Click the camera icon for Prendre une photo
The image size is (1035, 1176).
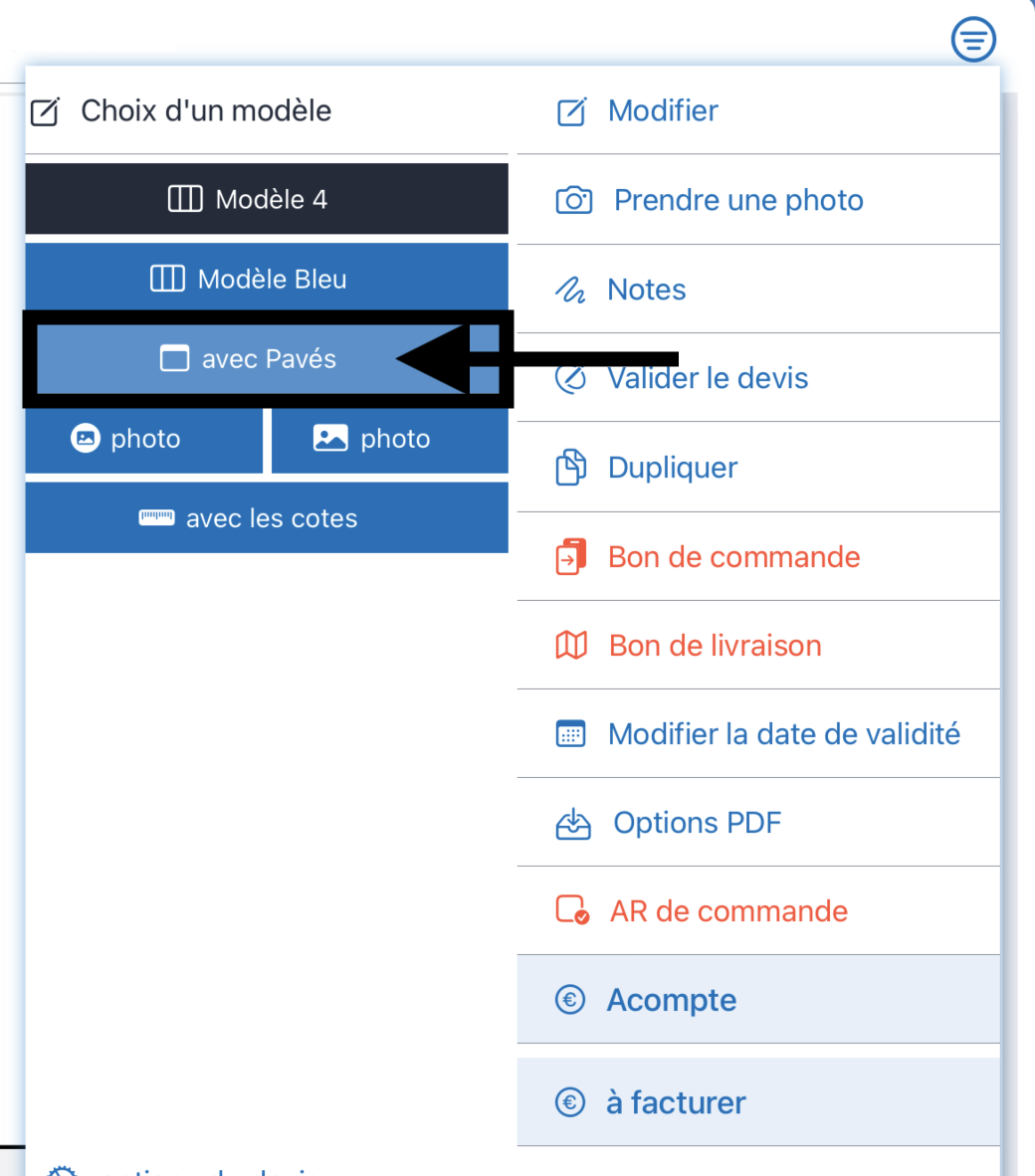[574, 200]
